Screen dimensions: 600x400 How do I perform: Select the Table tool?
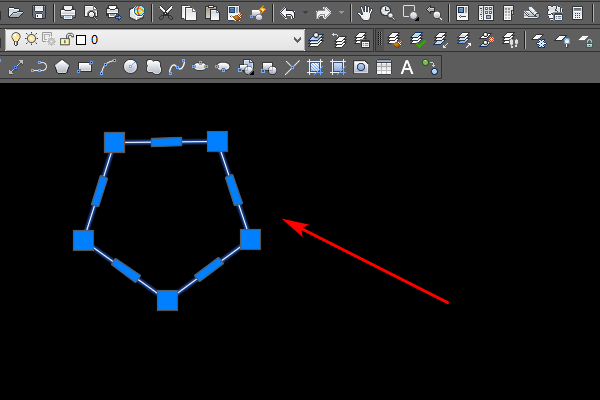point(384,67)
